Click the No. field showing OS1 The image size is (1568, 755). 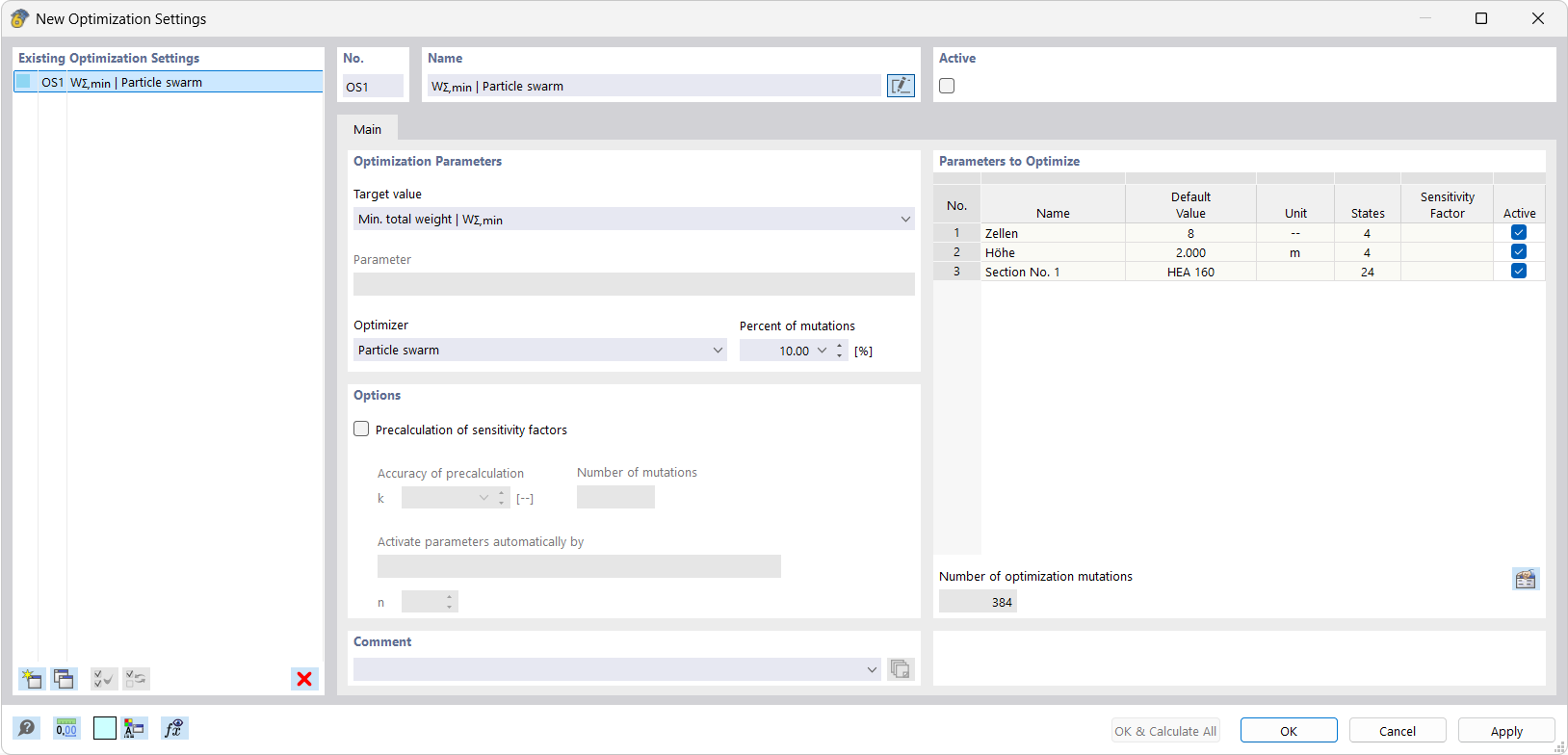tap(373, 86)
